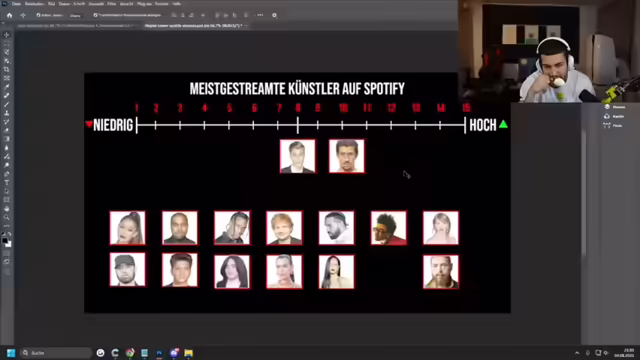The width and height of the screenshot is (640, 360).
Task: Select the Object Selection tool
Action: 7,61
